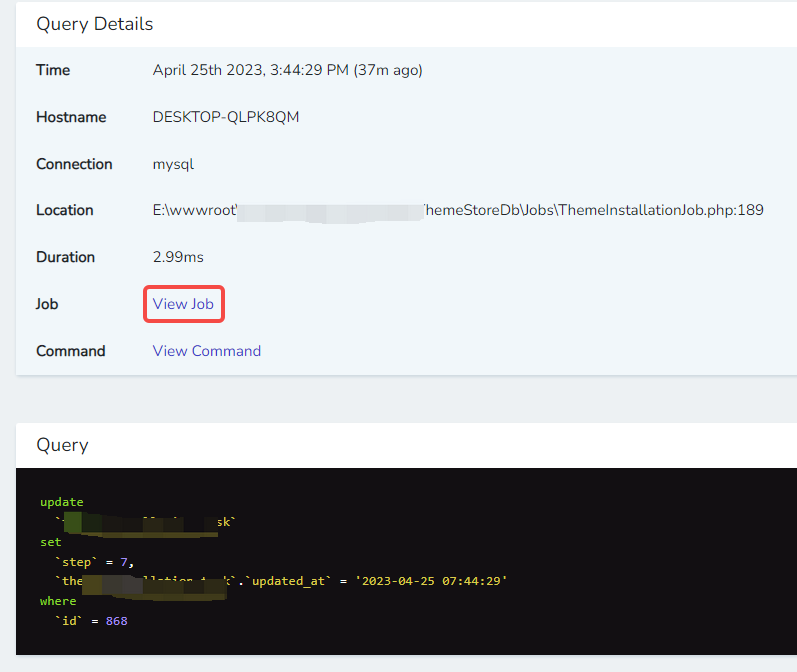Select hostname value DESKTOP-QLPK8QM

(x=226, y=117)
